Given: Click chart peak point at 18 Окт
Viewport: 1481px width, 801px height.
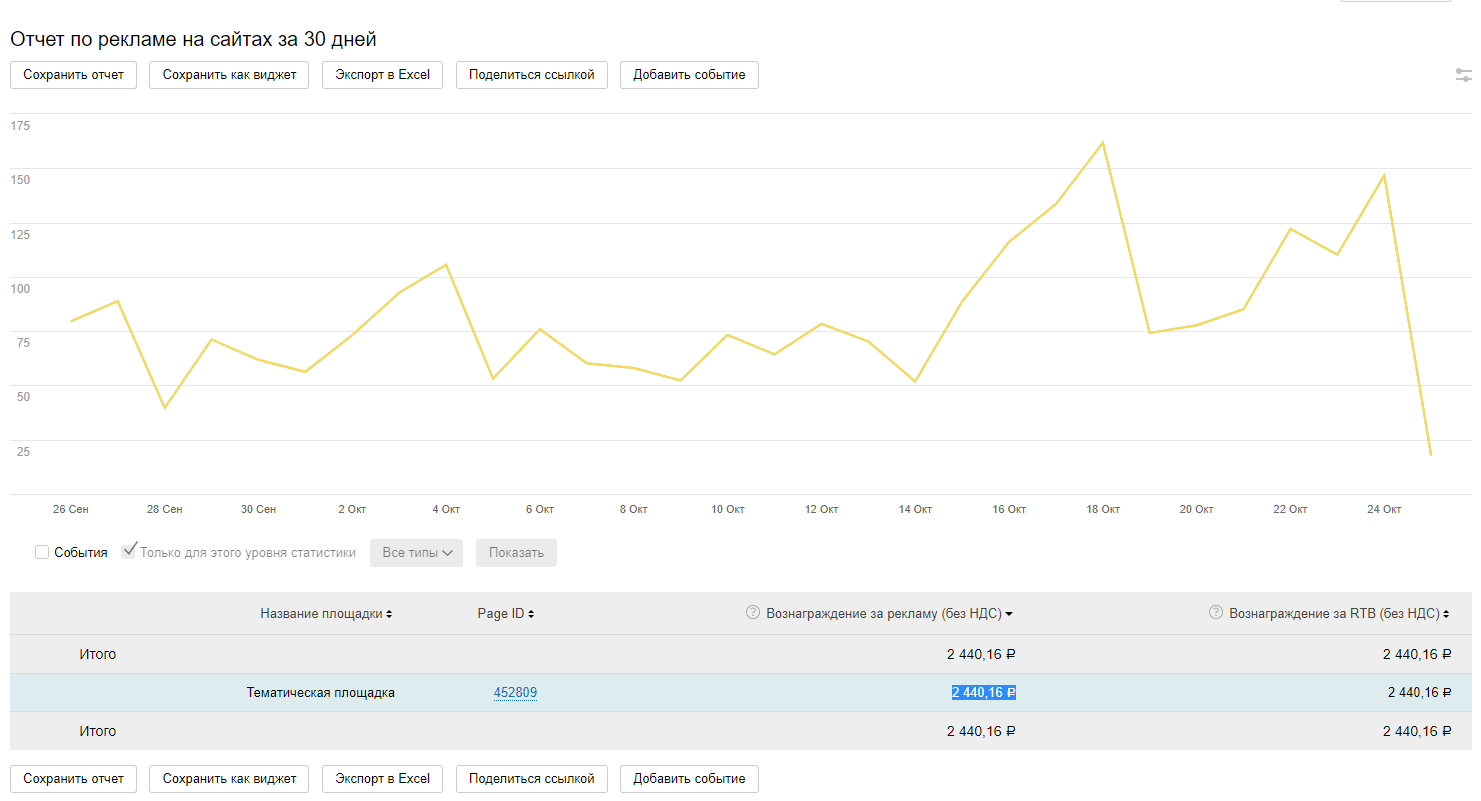Looking at the screenshot, I should click(1102, 143).
